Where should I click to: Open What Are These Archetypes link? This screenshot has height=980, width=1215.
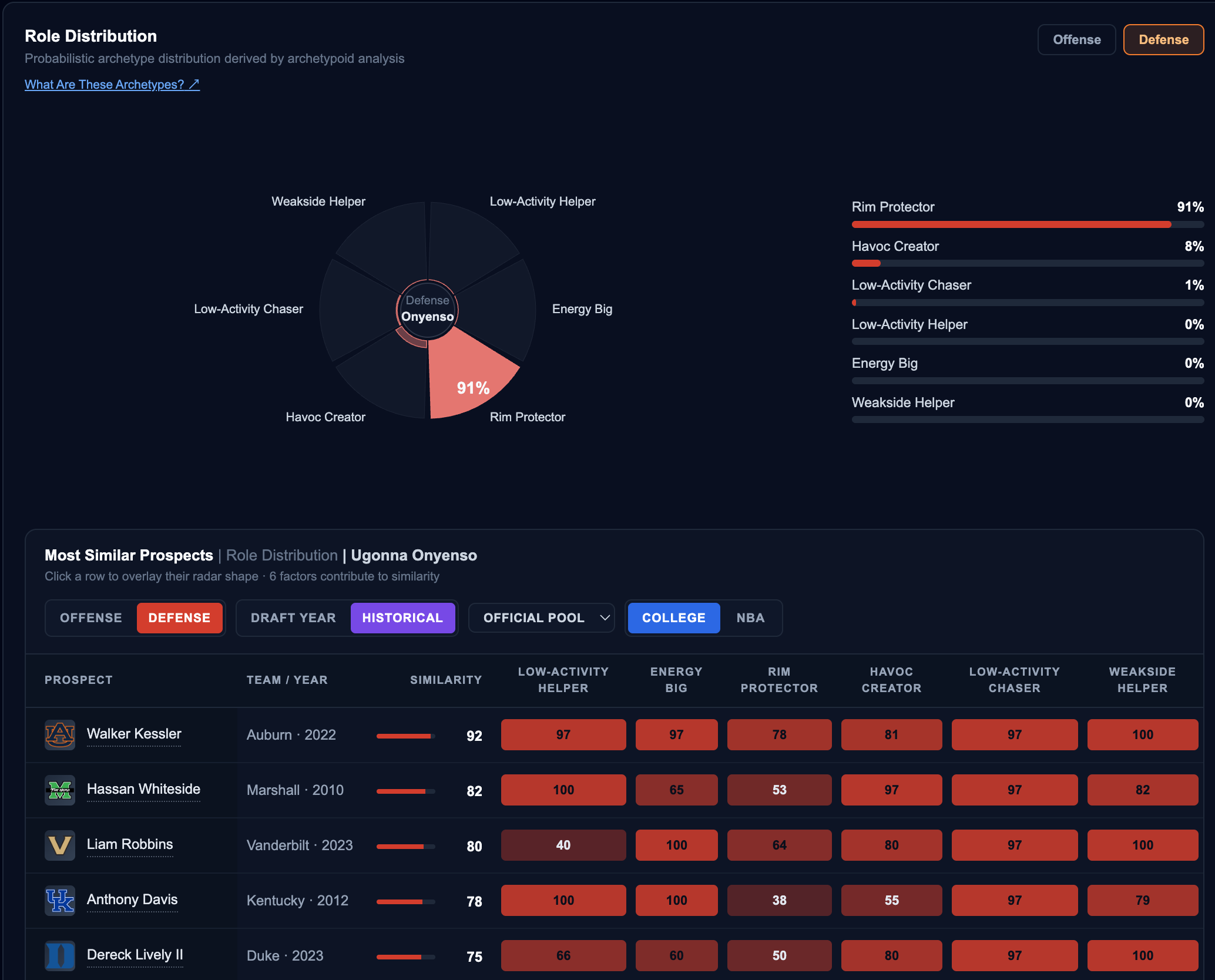click(x=112, y=84)
